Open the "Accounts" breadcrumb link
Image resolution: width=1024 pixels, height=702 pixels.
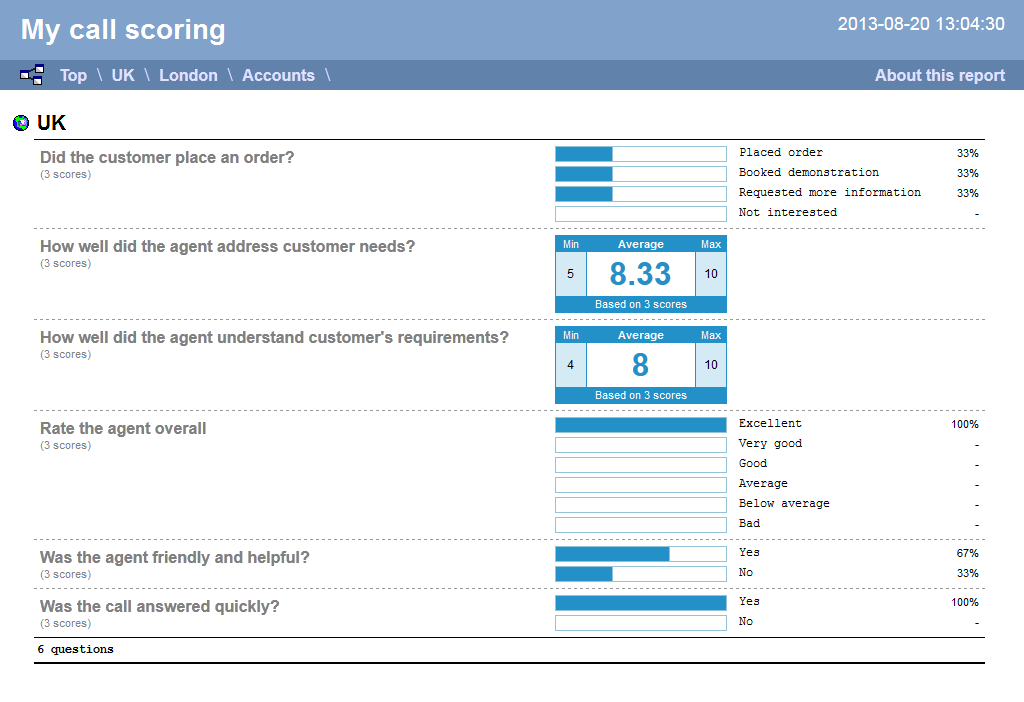(x=278, y=75)
